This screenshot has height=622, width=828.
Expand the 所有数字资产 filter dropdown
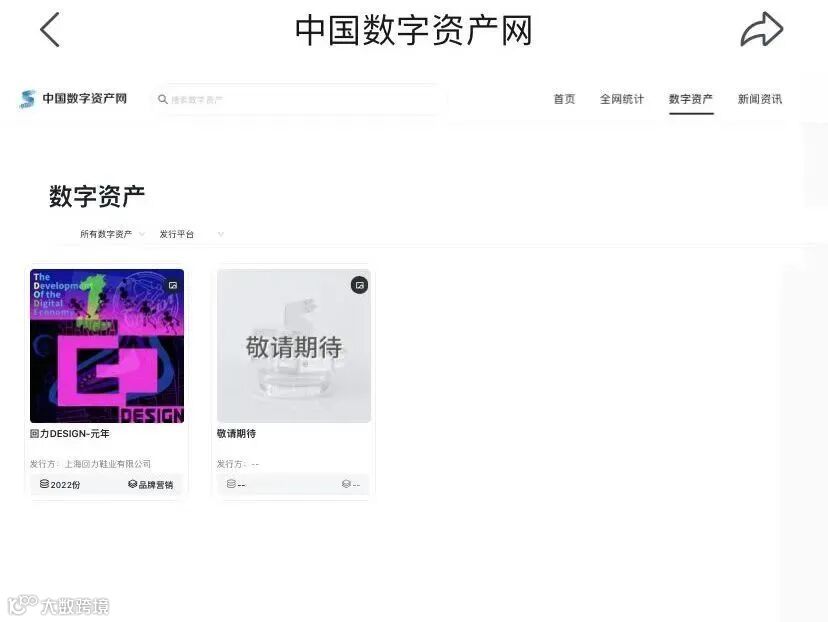[112, 234]
